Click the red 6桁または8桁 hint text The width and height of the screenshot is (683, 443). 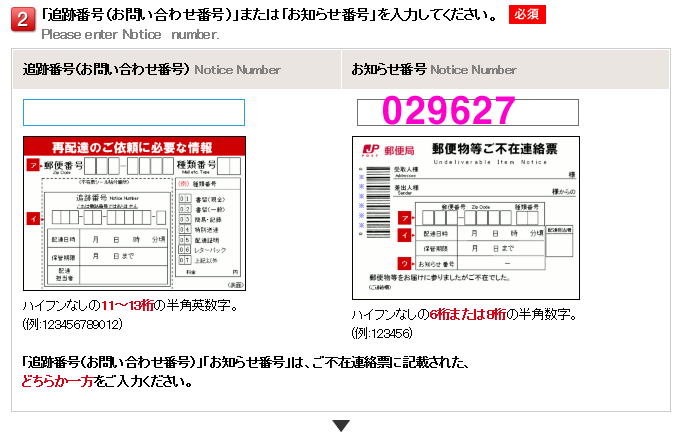(x=468, y=314)
